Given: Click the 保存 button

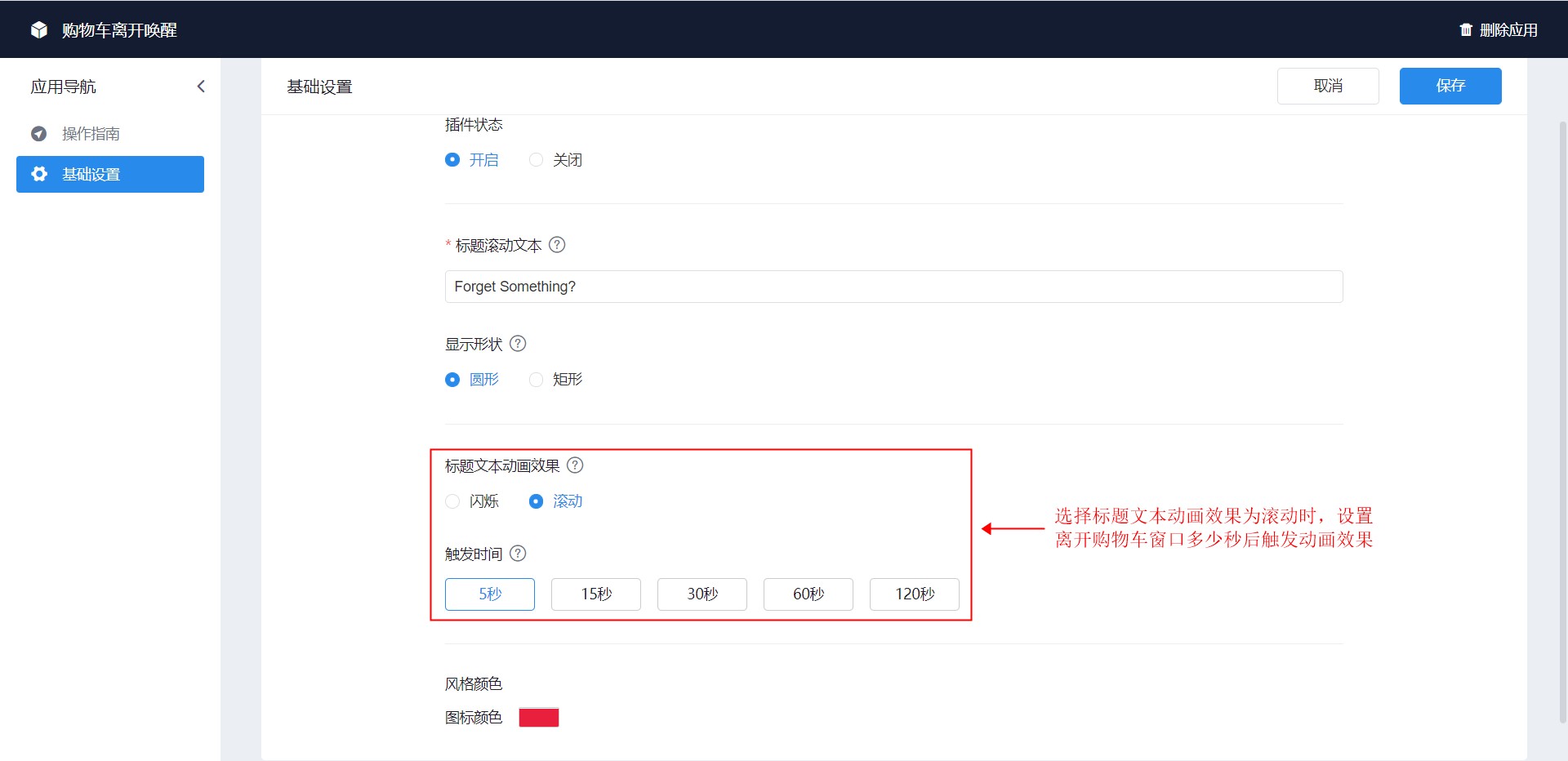Looking at the screenshot, I should [x=1450, y=86].
